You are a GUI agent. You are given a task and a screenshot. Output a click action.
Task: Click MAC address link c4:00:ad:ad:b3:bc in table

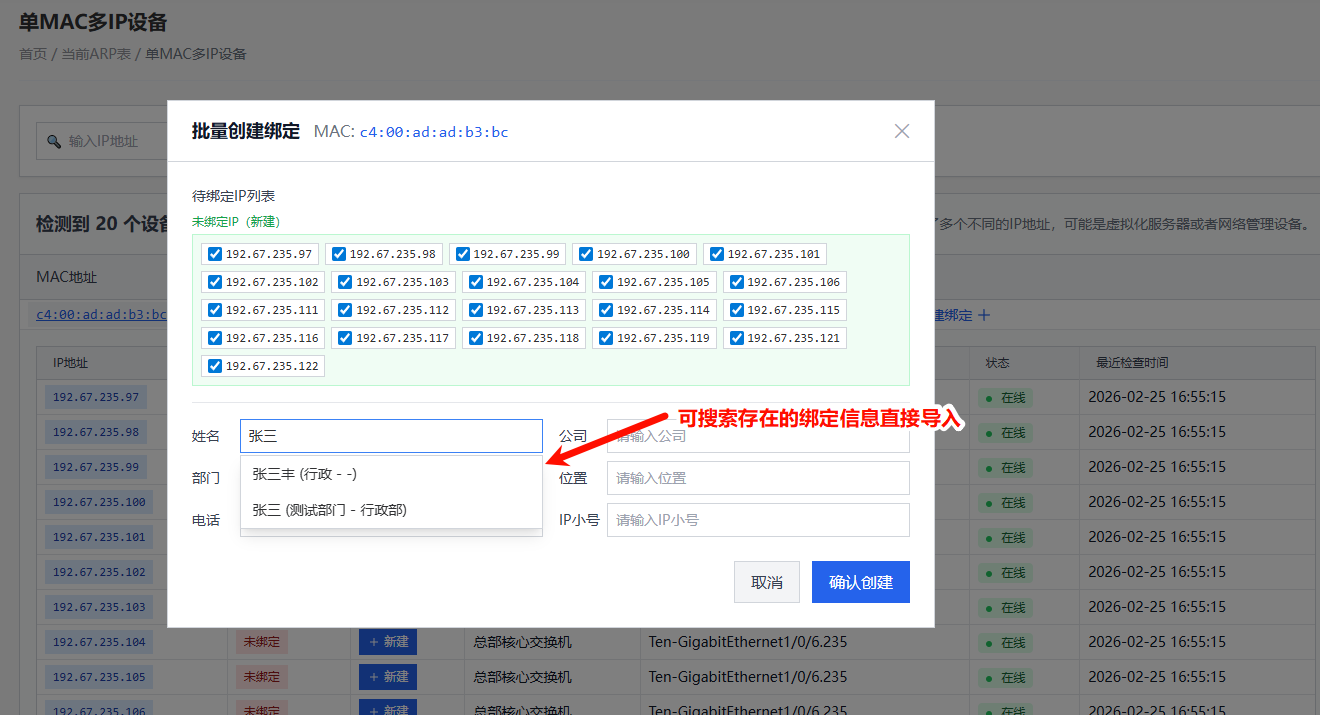click(100, 314)
